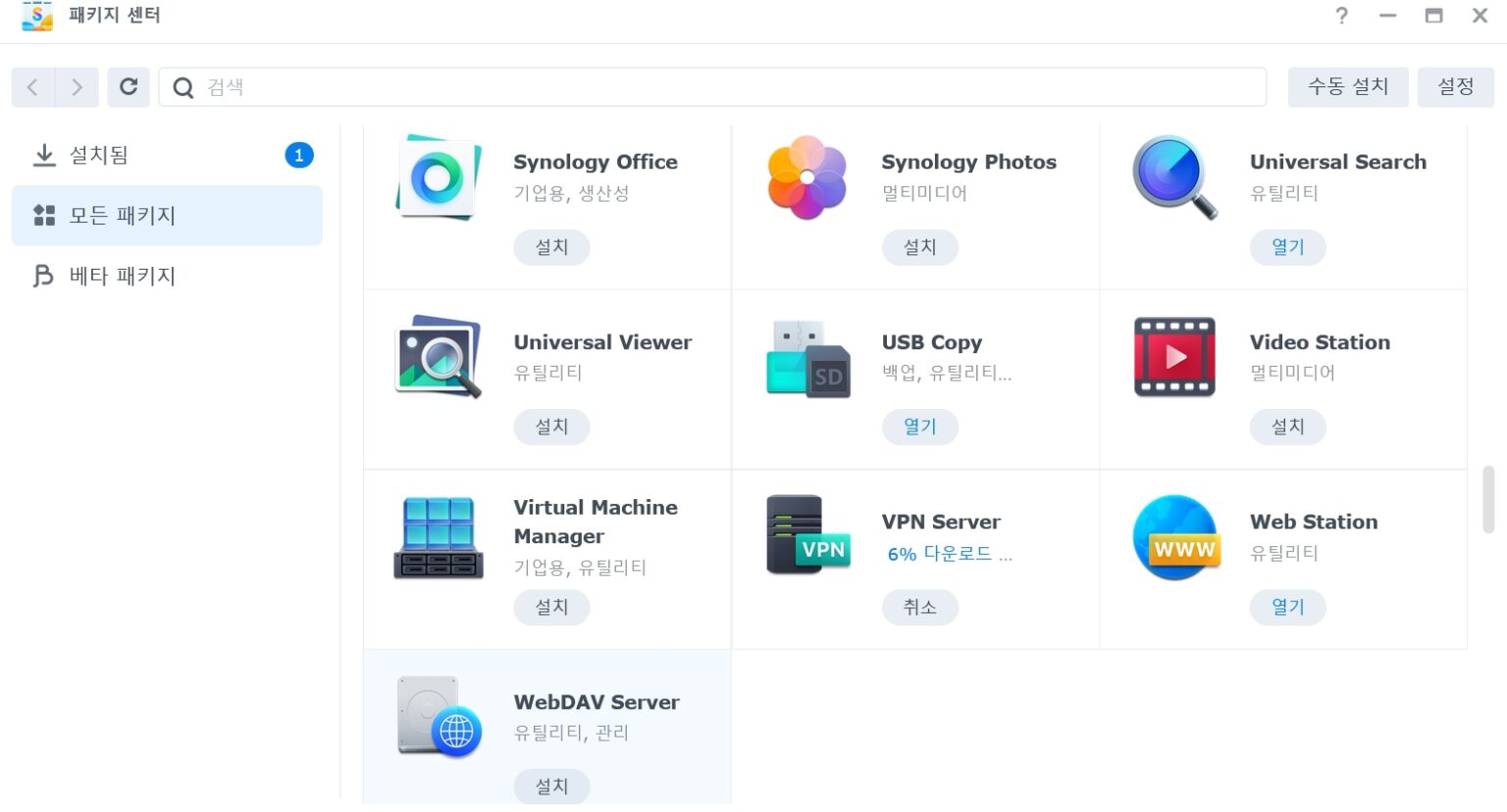Click the Video Station title text
Screen dimensions: 1507x812
[1320, 342]
